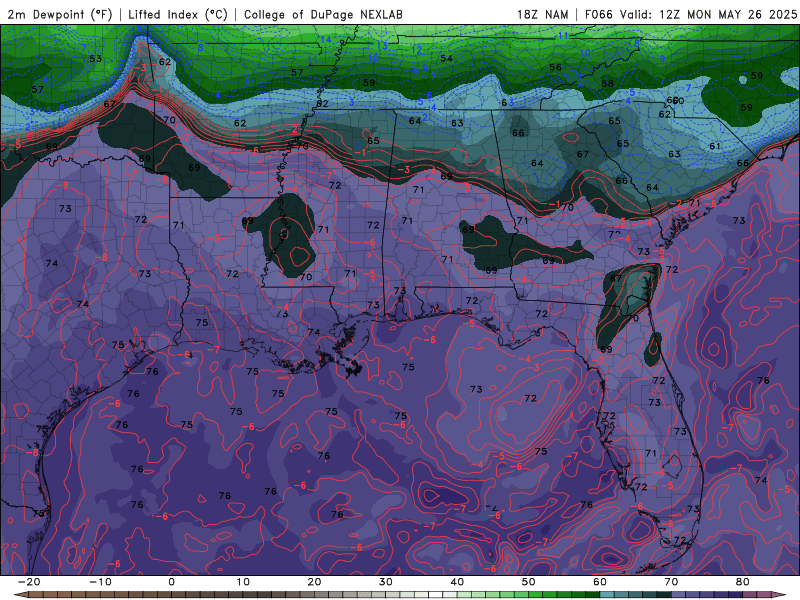800x600 pixels.
Task: Click the blue lifted index value 14
Action: pyautogui.click(x=326, y=40)
